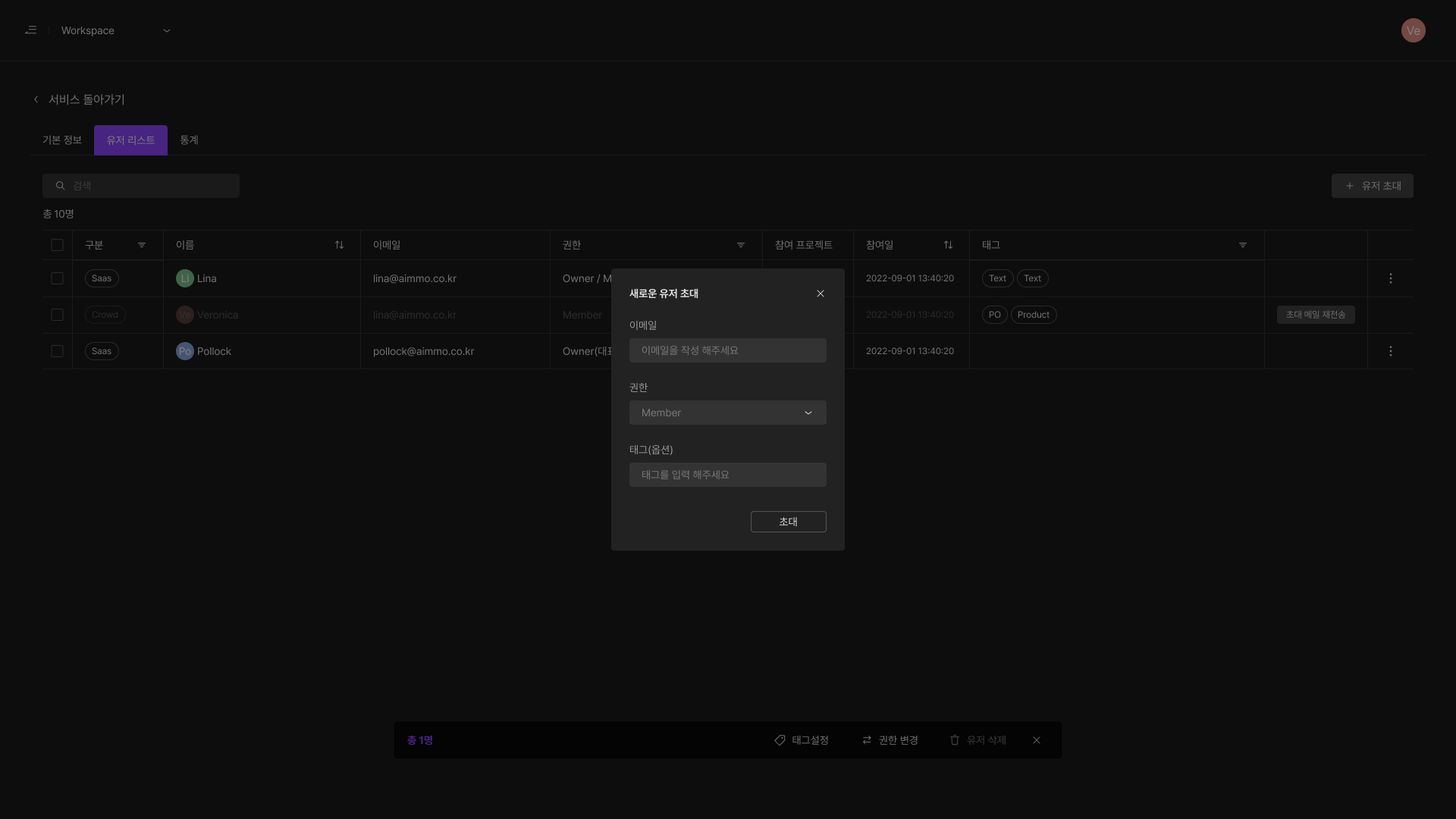Click Lina's green avatar icon
This screenshot has height=819, width=1456.
pyautogui.click(x=184, y=278)
